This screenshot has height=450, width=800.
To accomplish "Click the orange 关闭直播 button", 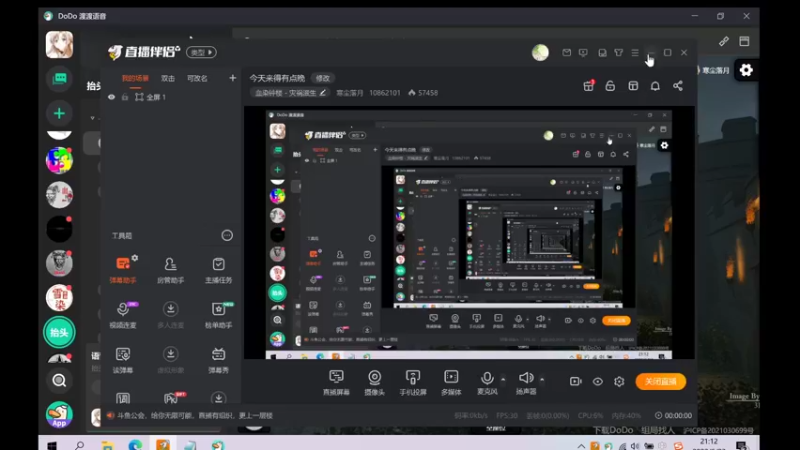I will (661, 382).
